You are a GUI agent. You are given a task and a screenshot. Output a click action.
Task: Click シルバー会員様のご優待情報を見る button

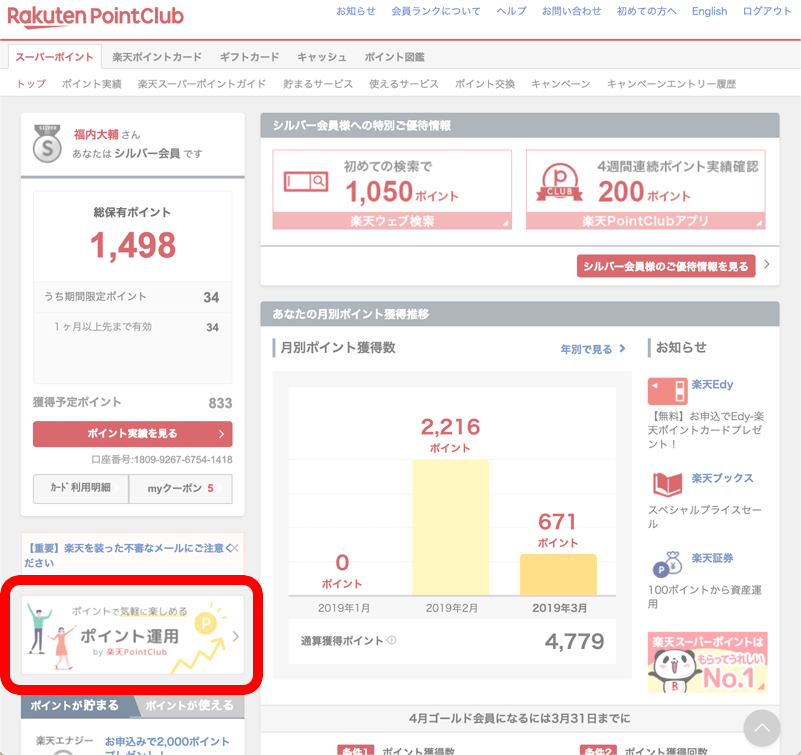pos(666,266)
